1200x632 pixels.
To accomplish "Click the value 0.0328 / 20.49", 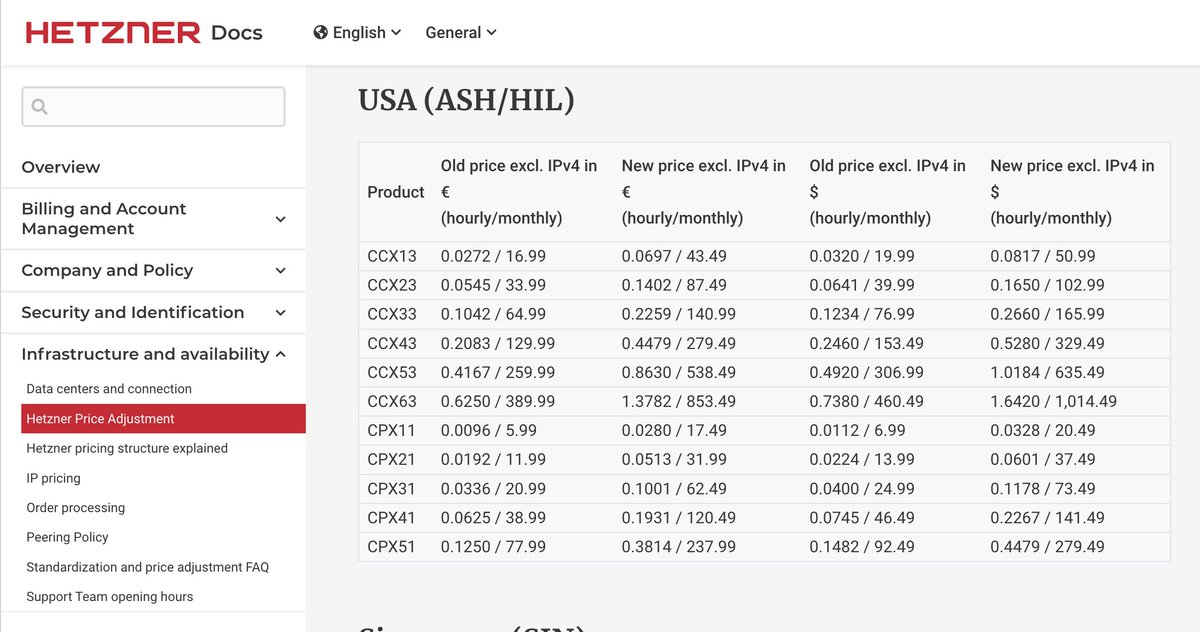I will (x=1043, y=430).
